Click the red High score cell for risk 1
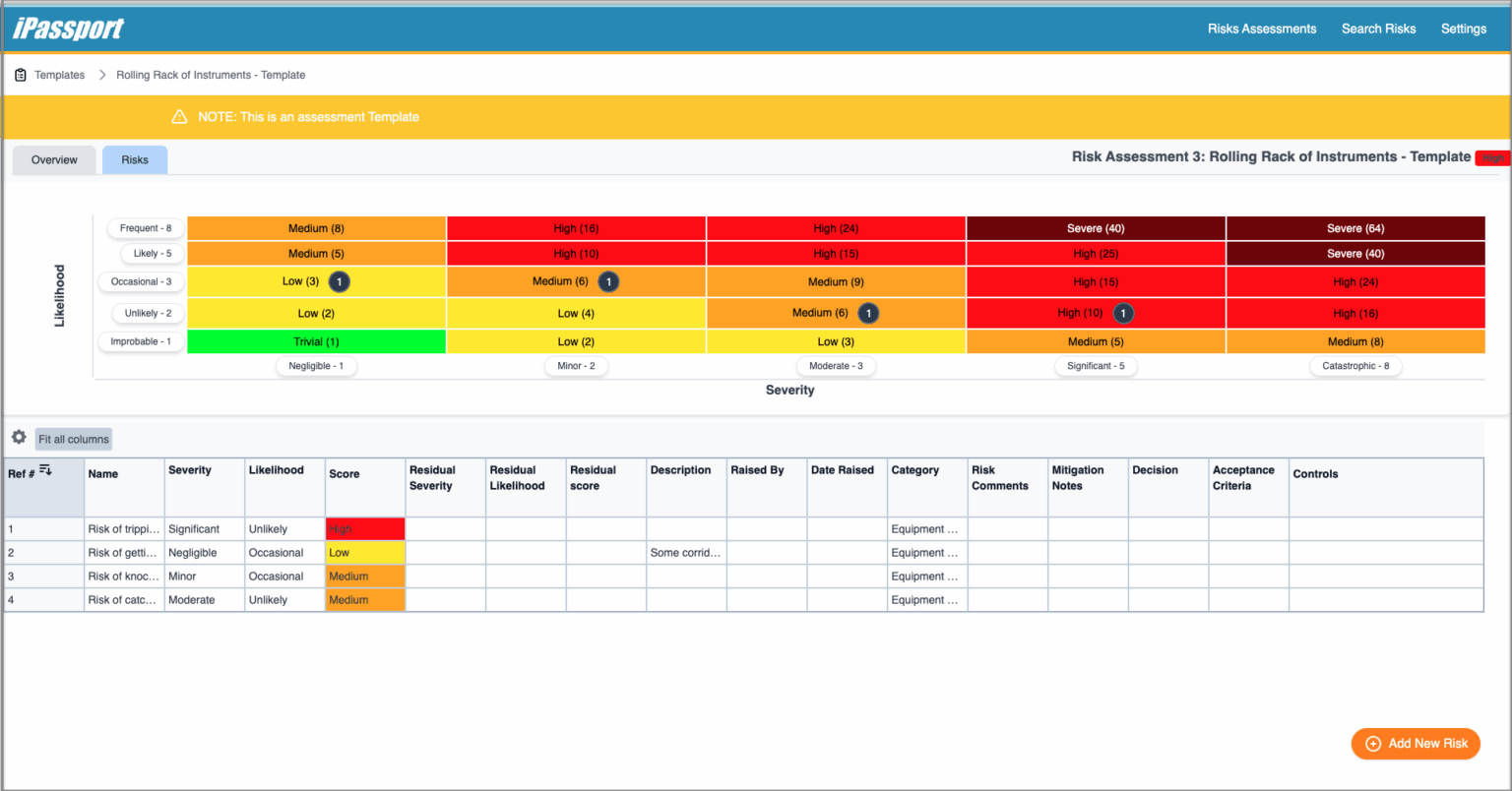Screen dimensions: 1512x791 (x=364, y=528)
